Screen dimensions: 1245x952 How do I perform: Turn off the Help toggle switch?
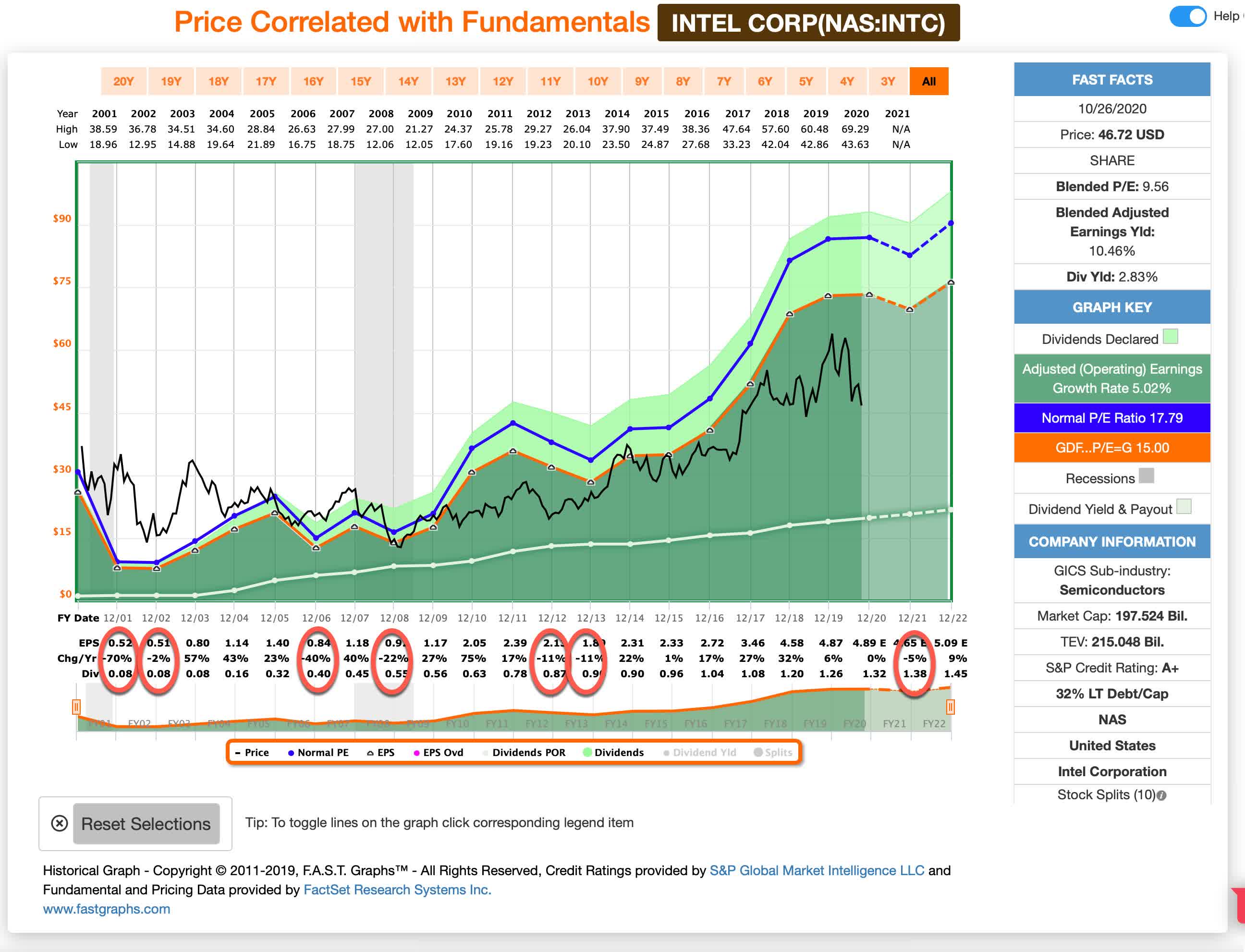click(x=1188, y=16)
